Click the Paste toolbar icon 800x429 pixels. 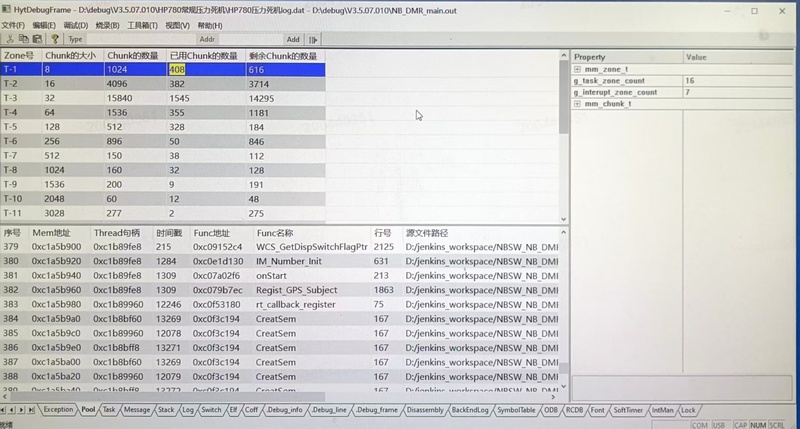37,39
